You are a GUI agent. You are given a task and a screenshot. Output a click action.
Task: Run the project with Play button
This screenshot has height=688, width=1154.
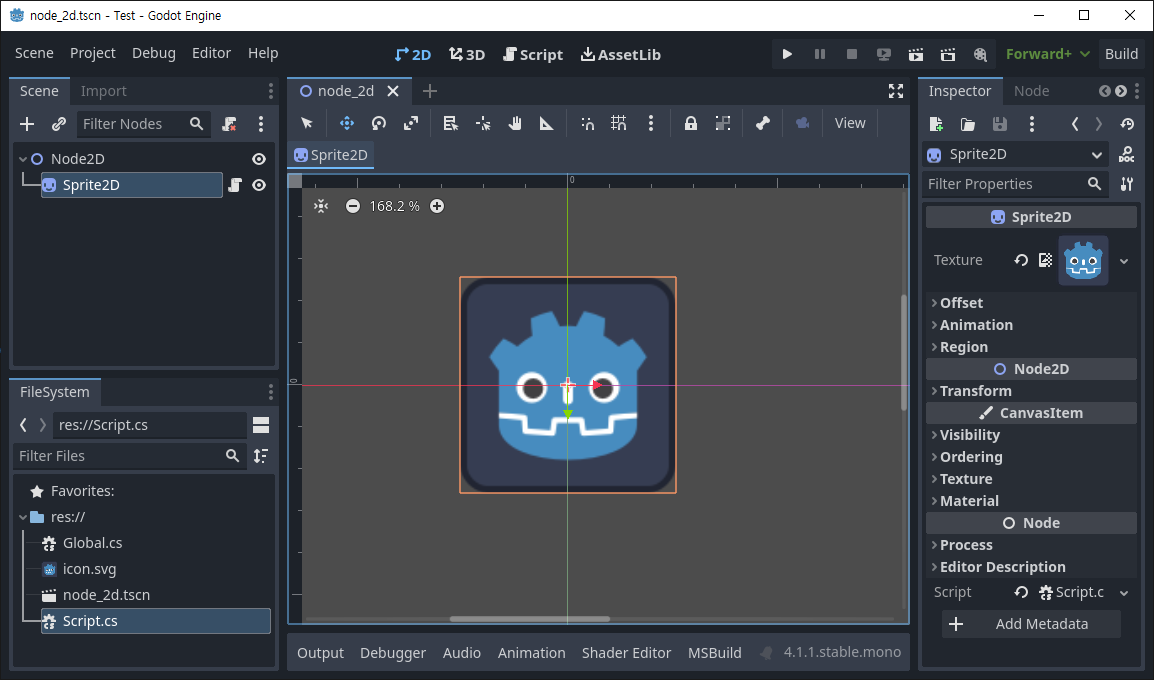coord(787,54)
